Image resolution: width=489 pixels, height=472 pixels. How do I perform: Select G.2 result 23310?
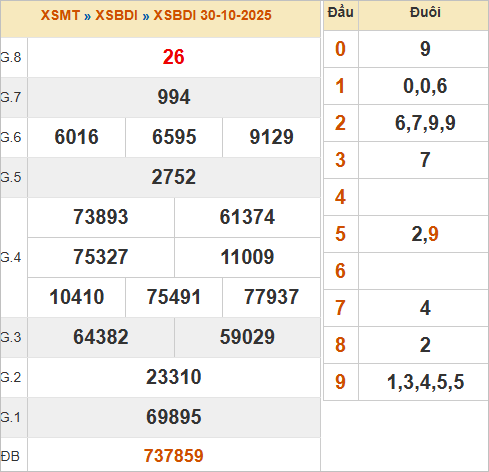click(x=174, y=377)
